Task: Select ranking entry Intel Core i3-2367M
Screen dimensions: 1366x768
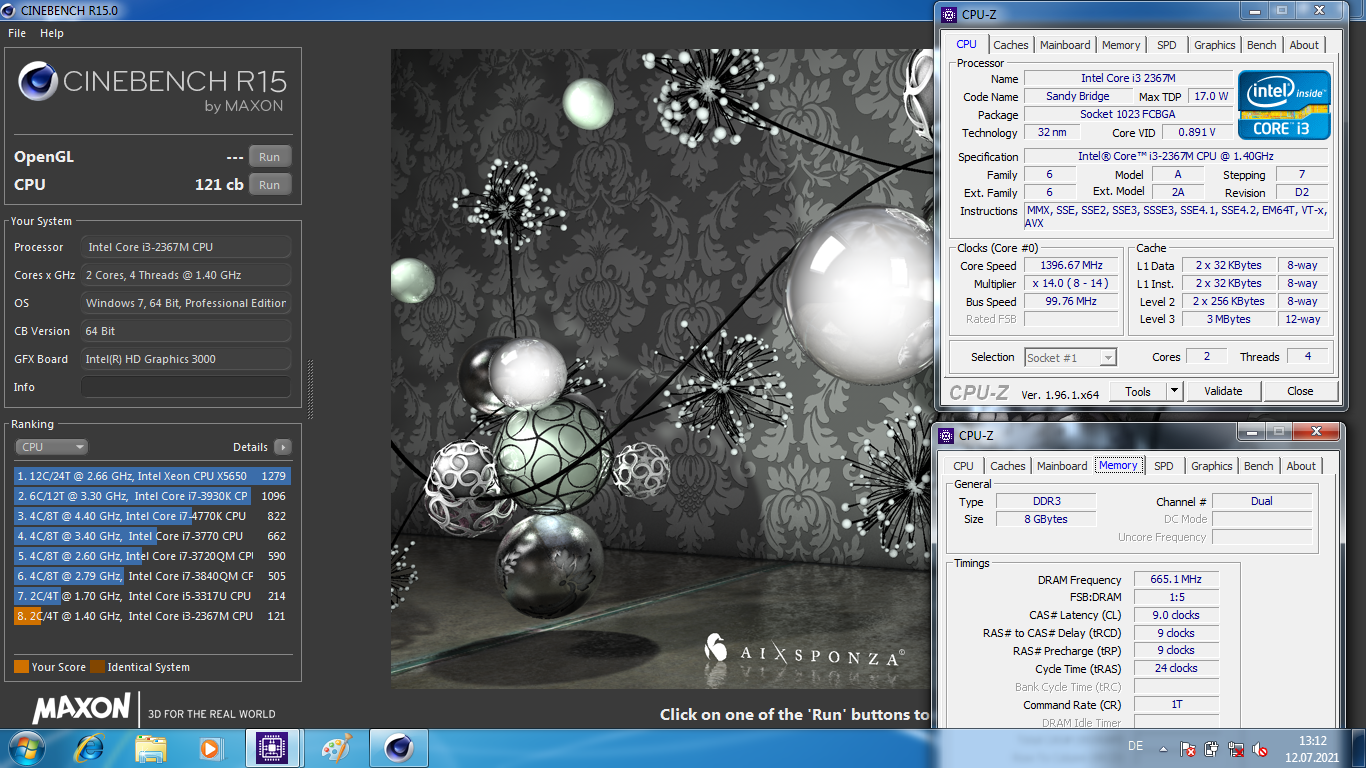Action: click(152, 616)
